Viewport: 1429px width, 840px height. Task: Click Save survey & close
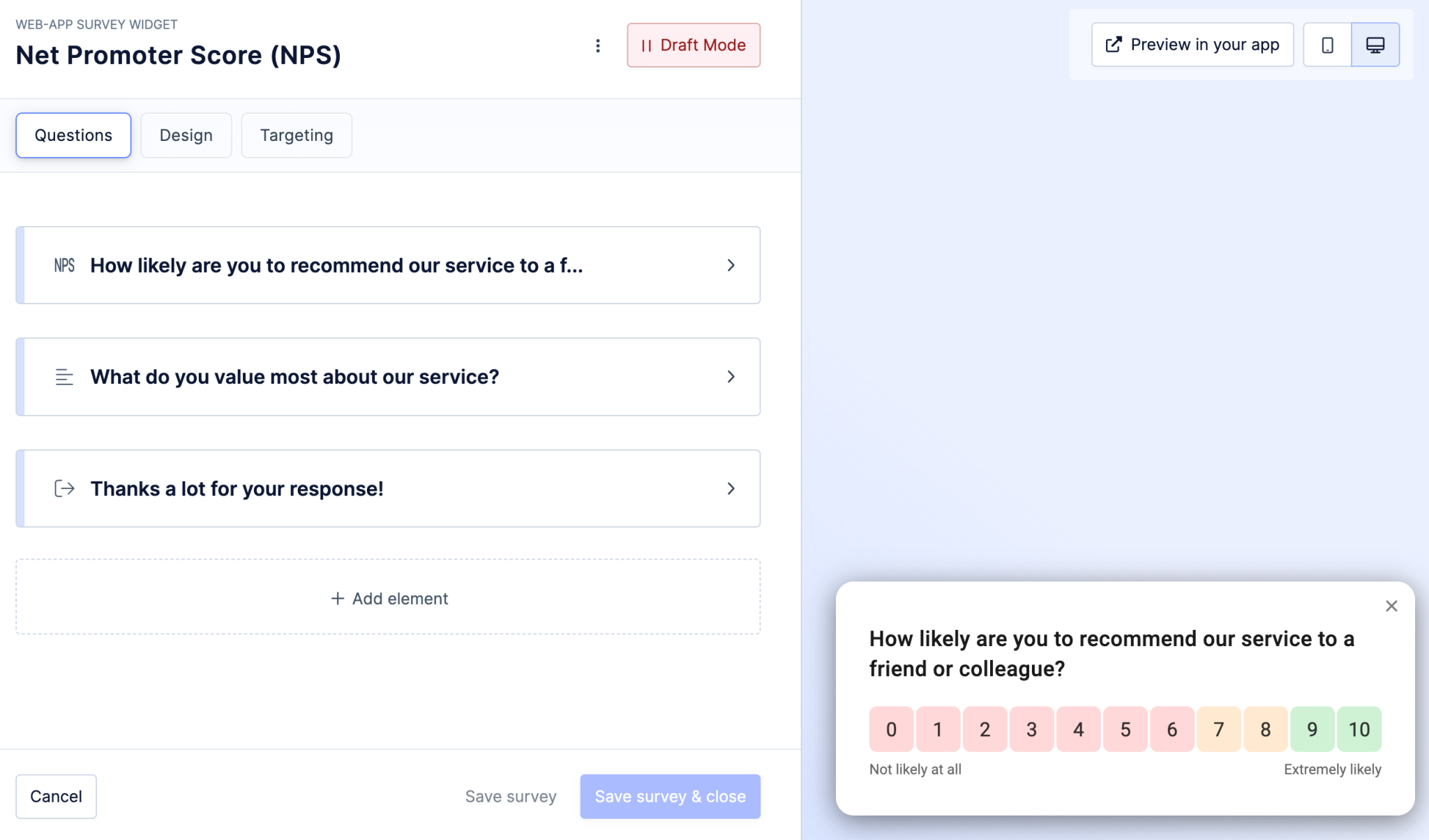click(669, 796)
